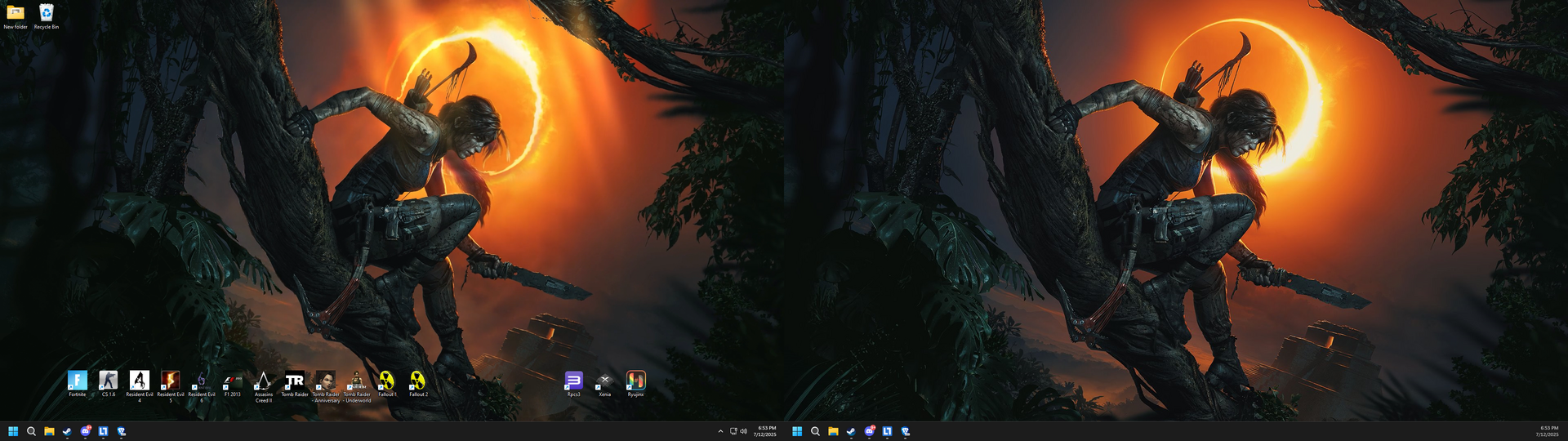1568x441 pixels.
Task: Open quick settings via the volume icon
Action: coord(743,431)
